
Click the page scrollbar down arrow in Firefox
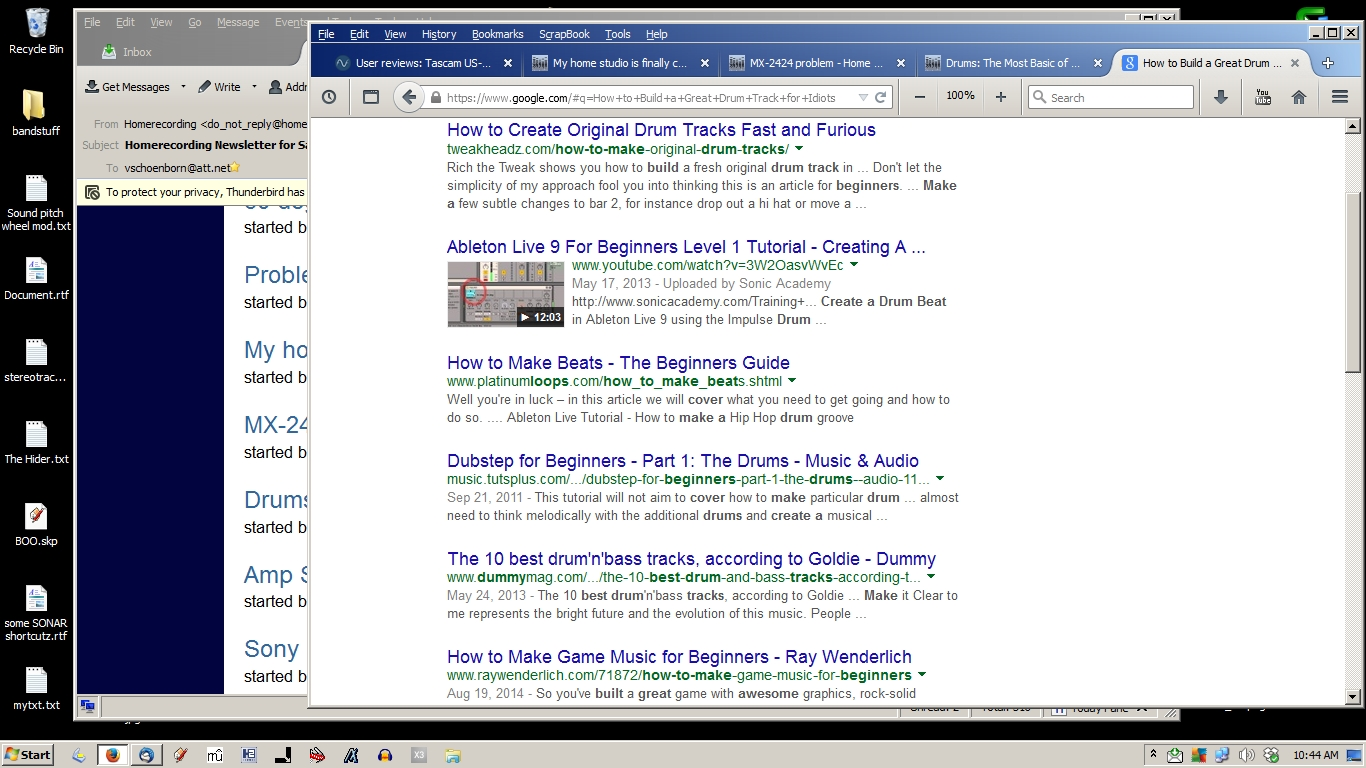tap(1353, 697)
